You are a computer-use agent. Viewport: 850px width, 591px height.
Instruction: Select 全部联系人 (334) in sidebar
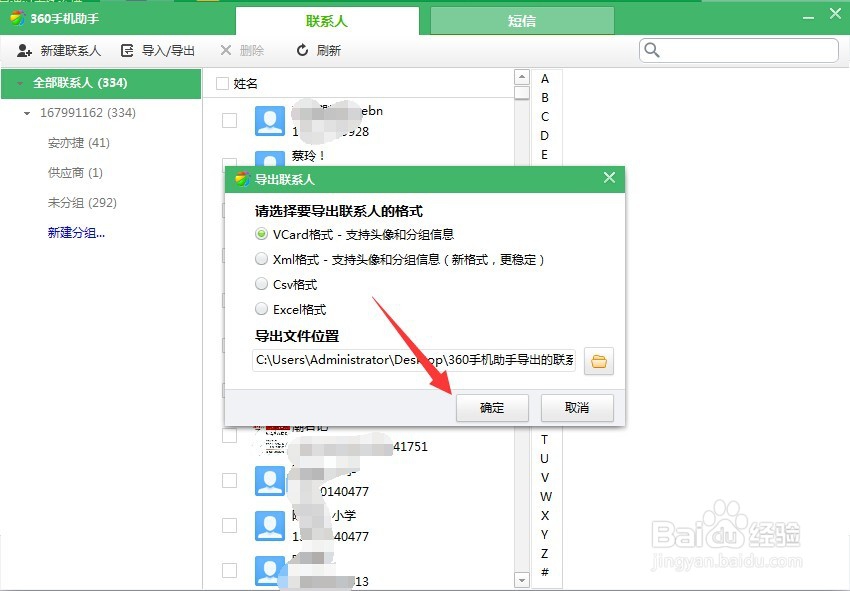point(101,83)
